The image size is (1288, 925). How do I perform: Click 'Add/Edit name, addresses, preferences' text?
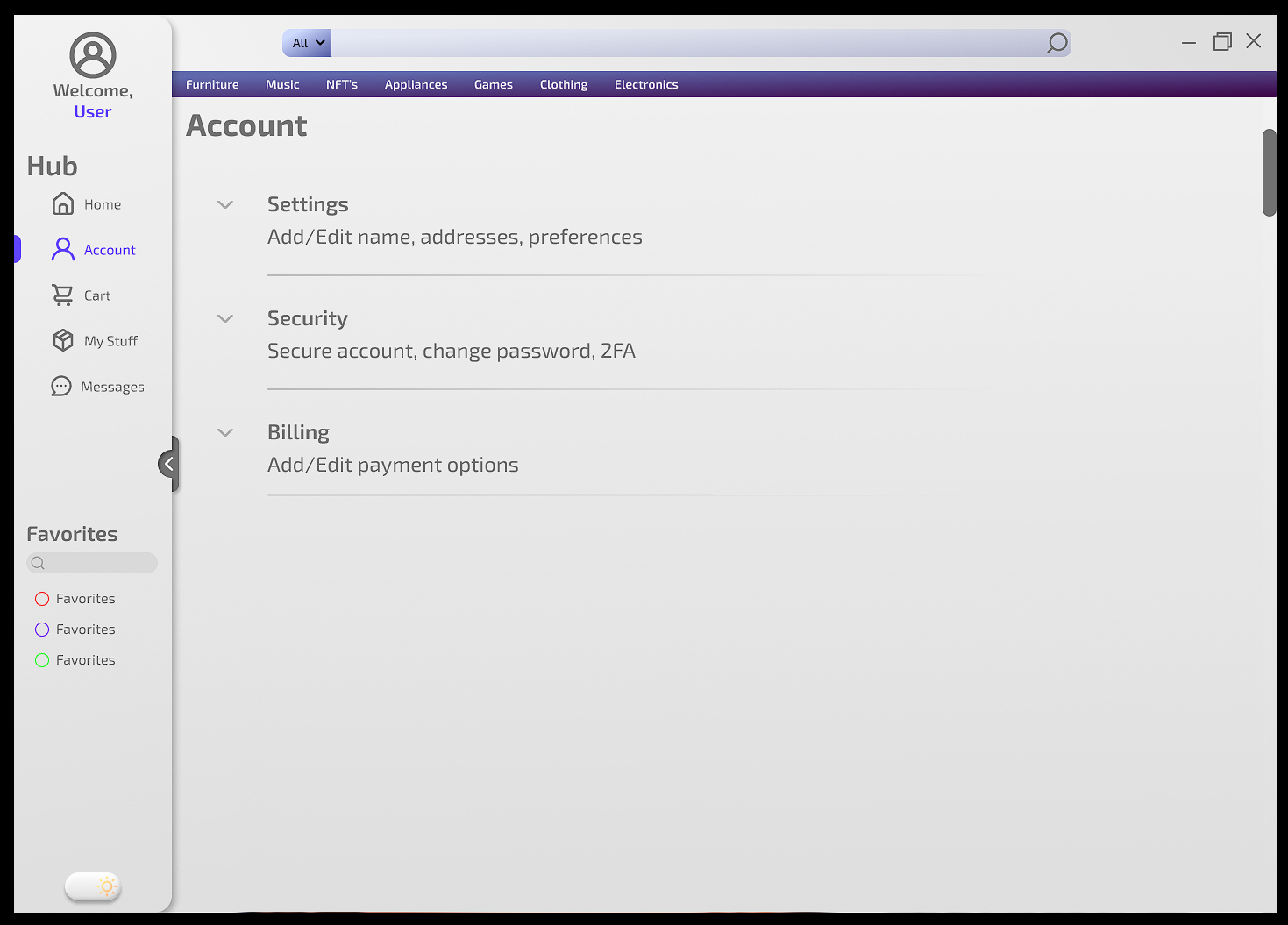click(x=455, y=237)
